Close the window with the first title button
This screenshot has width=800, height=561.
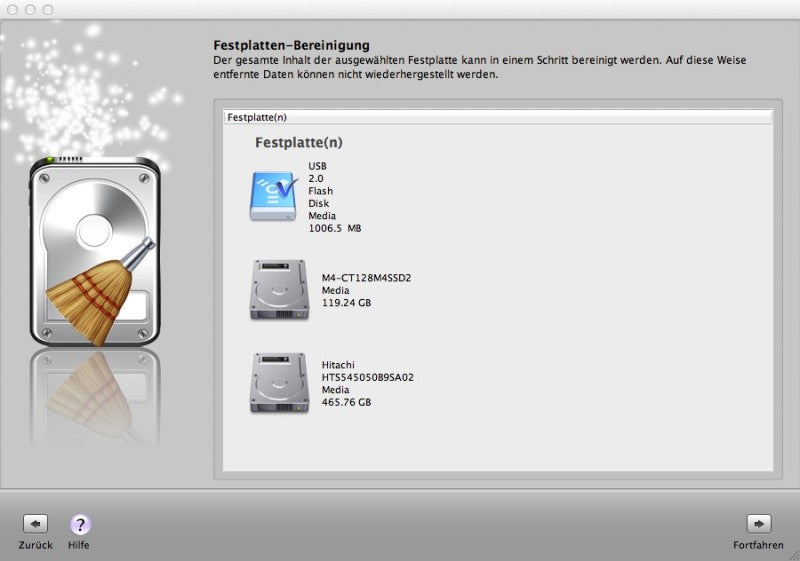(x=13, y=10)
